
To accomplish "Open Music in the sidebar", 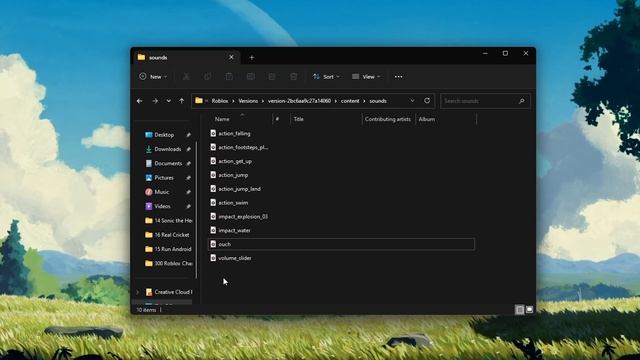I will tap(162, 192).
